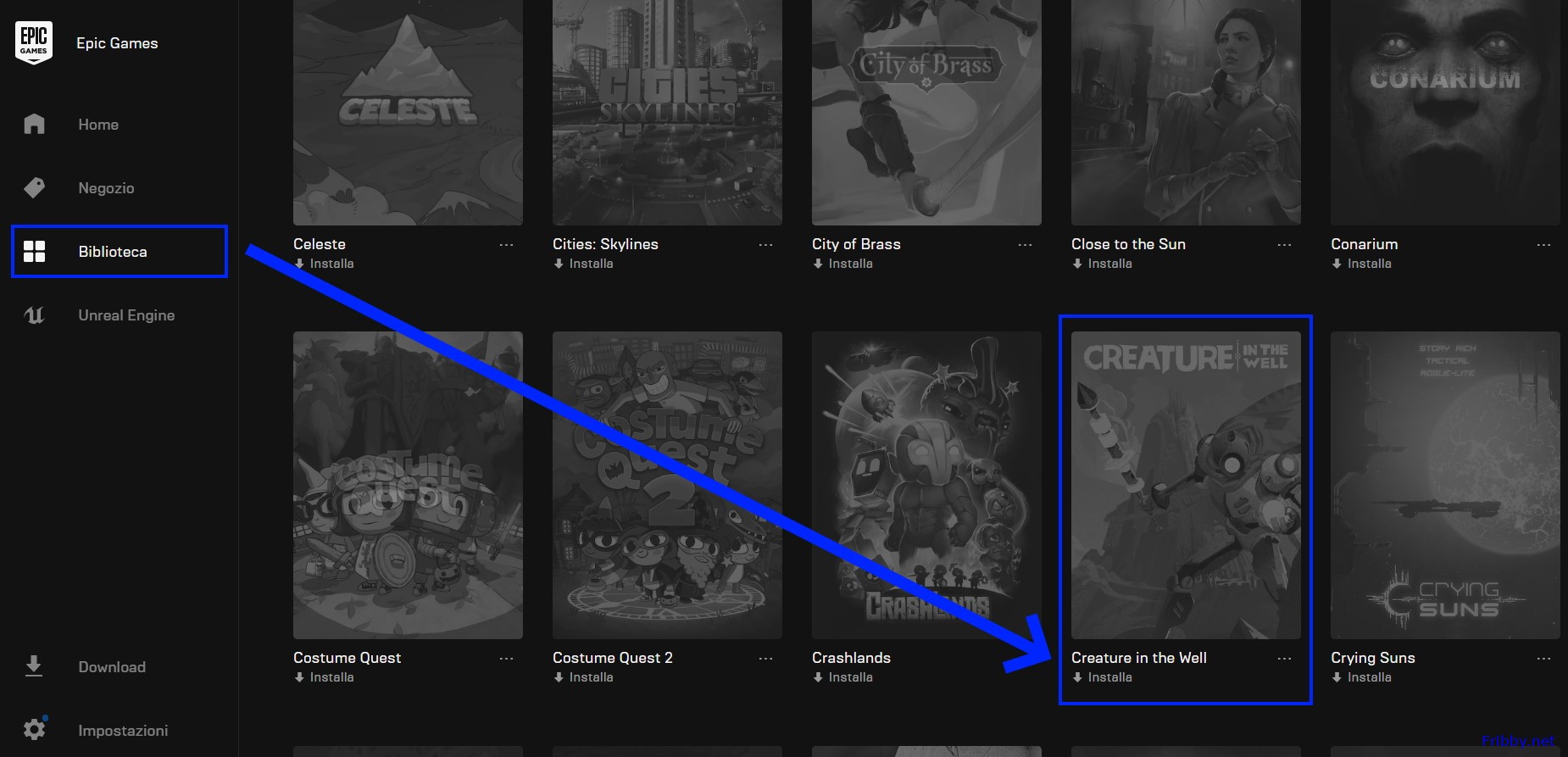The width and height of the screenshot is (1568, 757).
Task: Open Close to the Sun title link
Action: point(1128,244)
